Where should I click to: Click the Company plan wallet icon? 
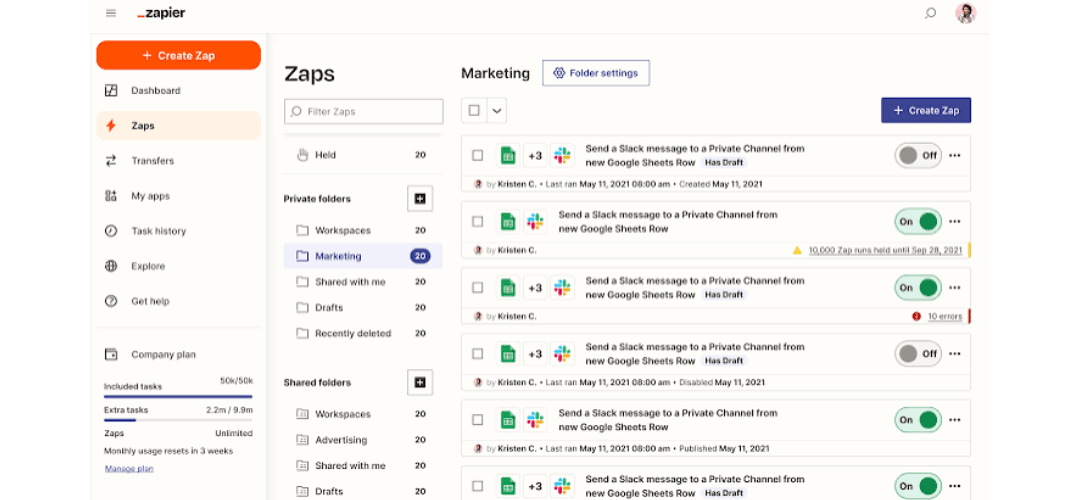click(111, 355)
